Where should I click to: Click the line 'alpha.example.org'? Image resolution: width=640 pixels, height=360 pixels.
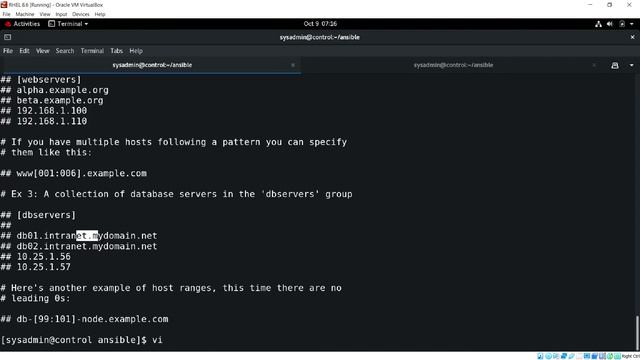[x=62, y=90]
